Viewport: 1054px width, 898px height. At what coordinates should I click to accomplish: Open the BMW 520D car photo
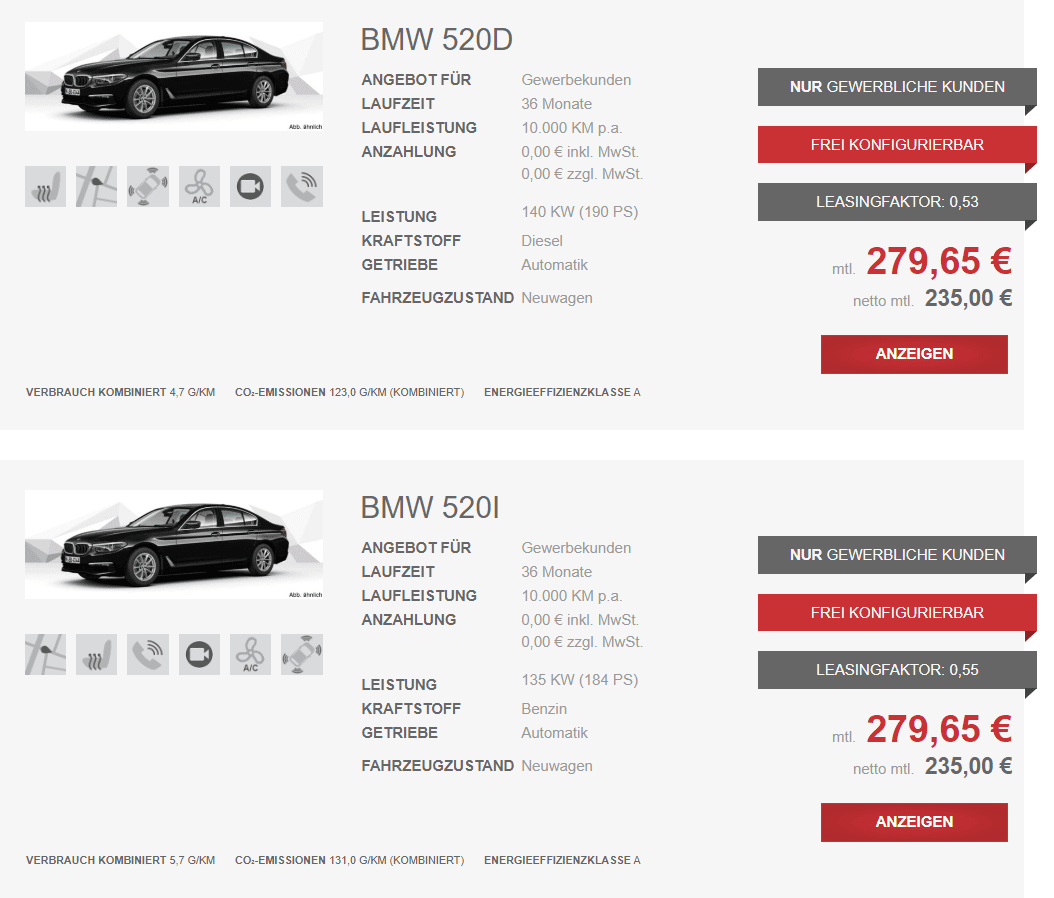click(174, 77)
